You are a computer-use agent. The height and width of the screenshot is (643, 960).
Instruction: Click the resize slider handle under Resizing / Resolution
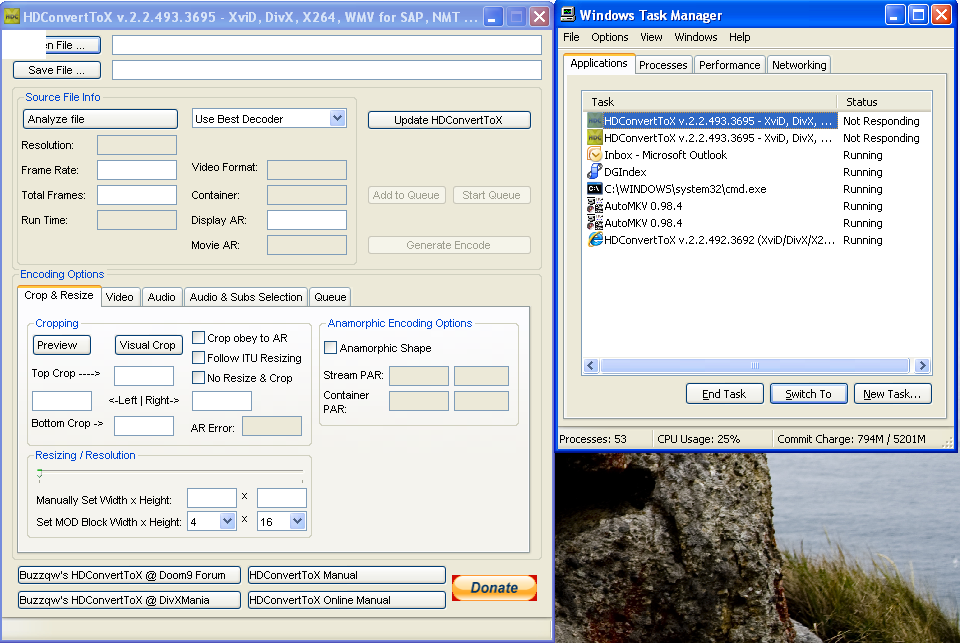pyautogui.click(x=40, y=473)
